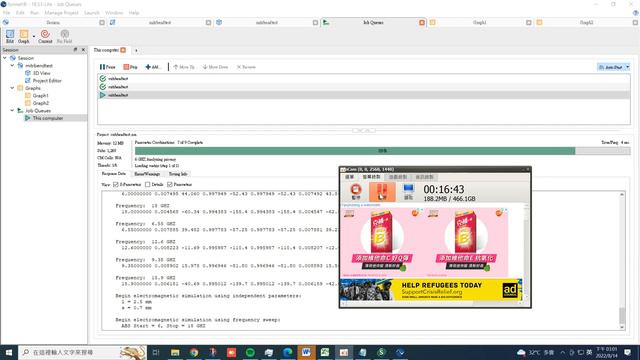Click the Move Down queue button

tap(215, 67)
